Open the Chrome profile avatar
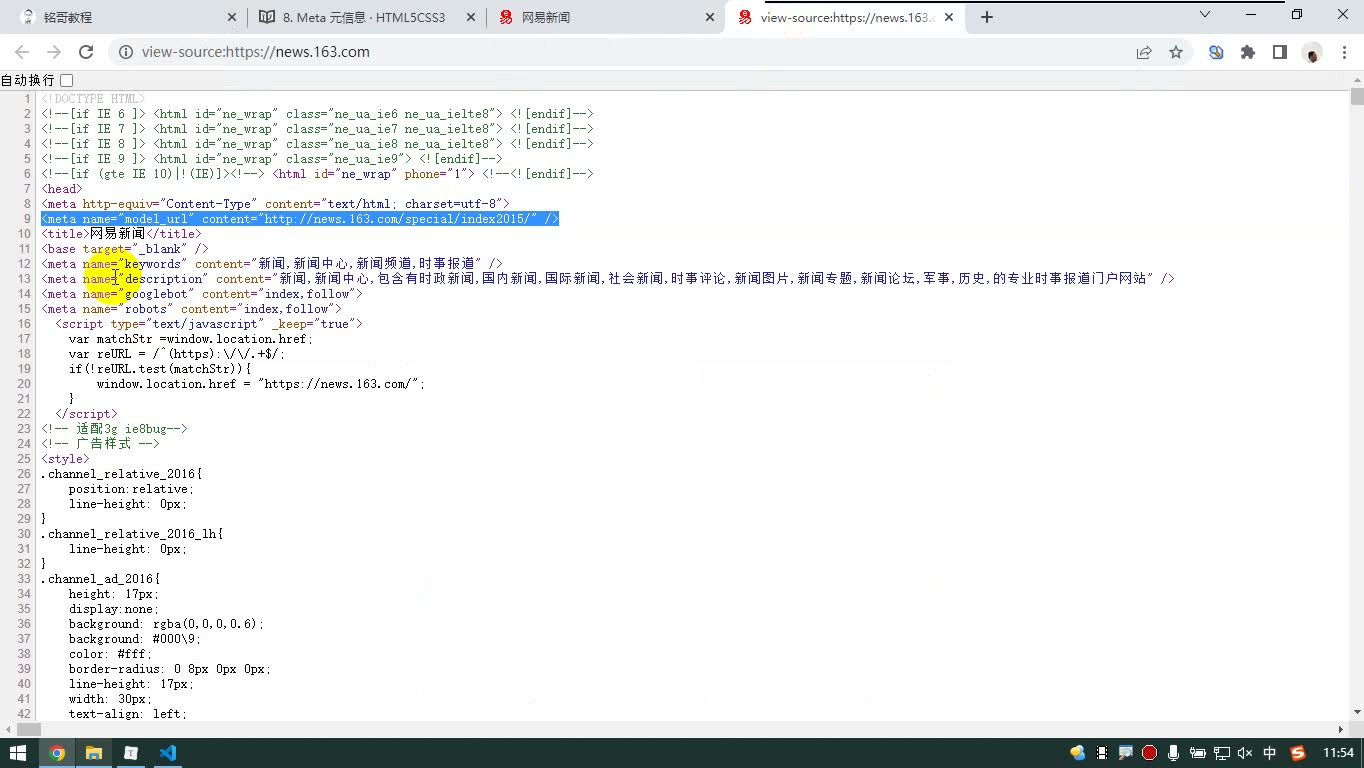The width and height of the screenshot is (1364, 768). (x=1312, y=52)
